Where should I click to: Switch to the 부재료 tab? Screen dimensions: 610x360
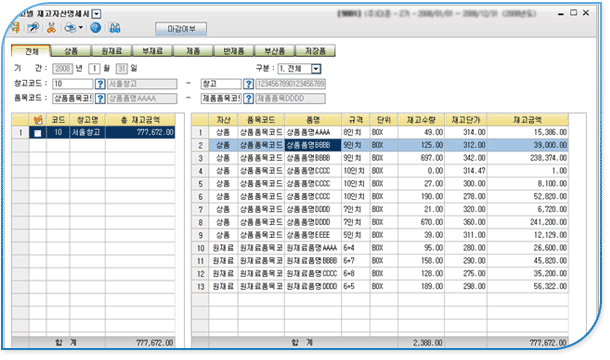(x=152, y=51)
